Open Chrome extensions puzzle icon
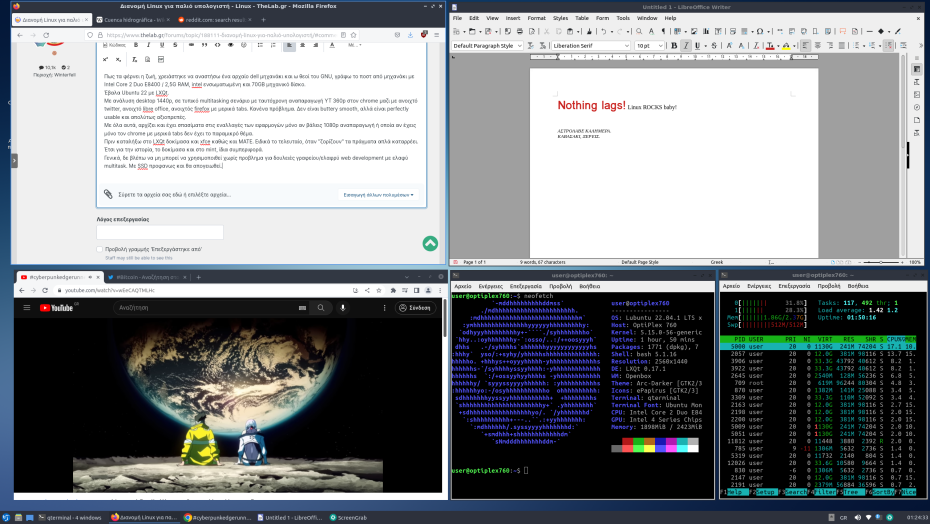Screen dimensions: 930x524 coord(393,290)
